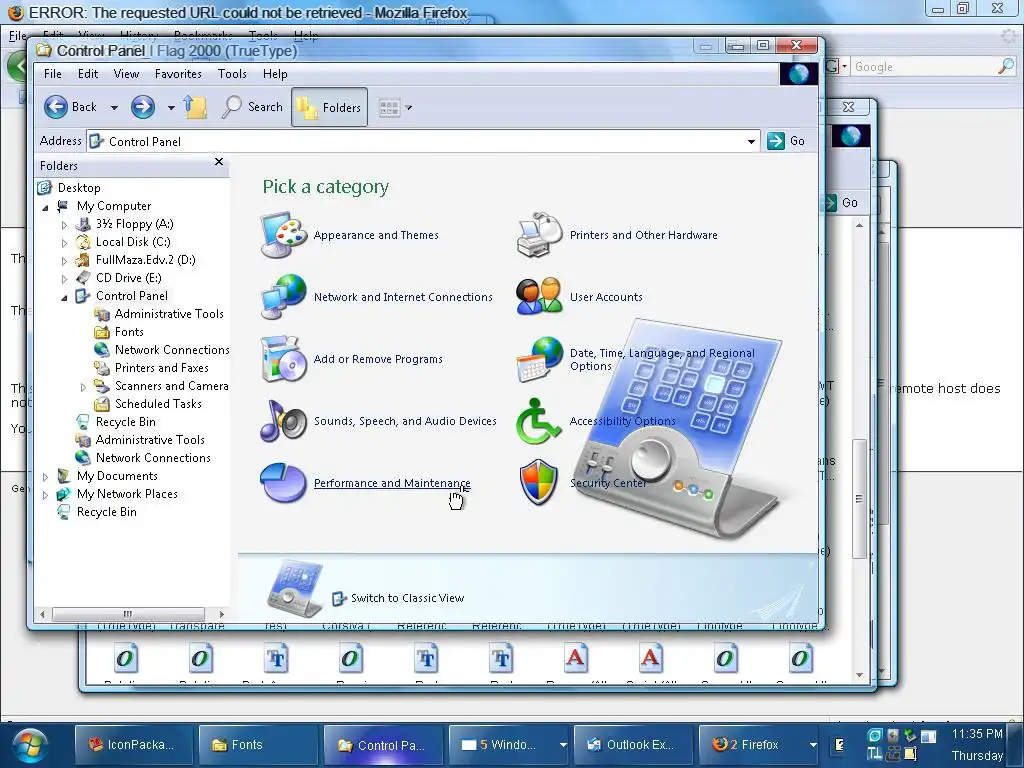Open the Appearance and Themes category icon
Viewport: 1024px width, 768px height.
tap(283, 236)
